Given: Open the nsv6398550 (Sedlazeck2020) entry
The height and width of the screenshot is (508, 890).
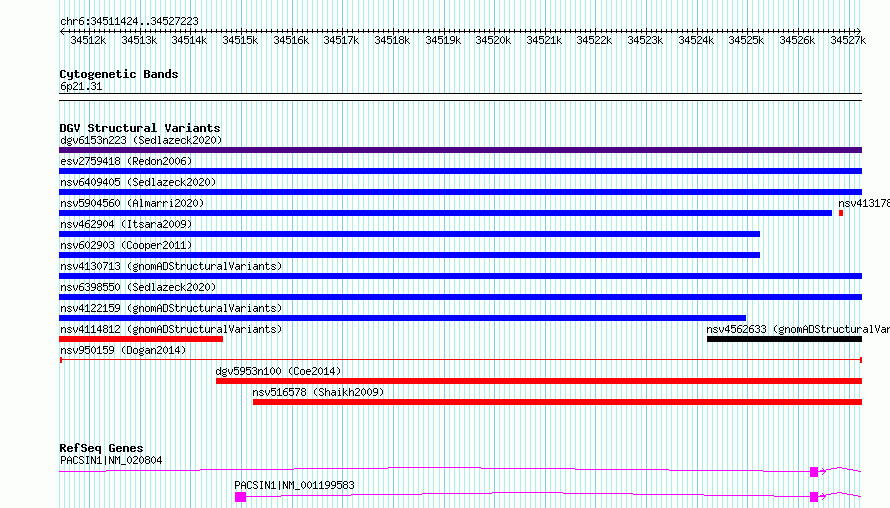Looking at the screenshot, I should point(138,287).
